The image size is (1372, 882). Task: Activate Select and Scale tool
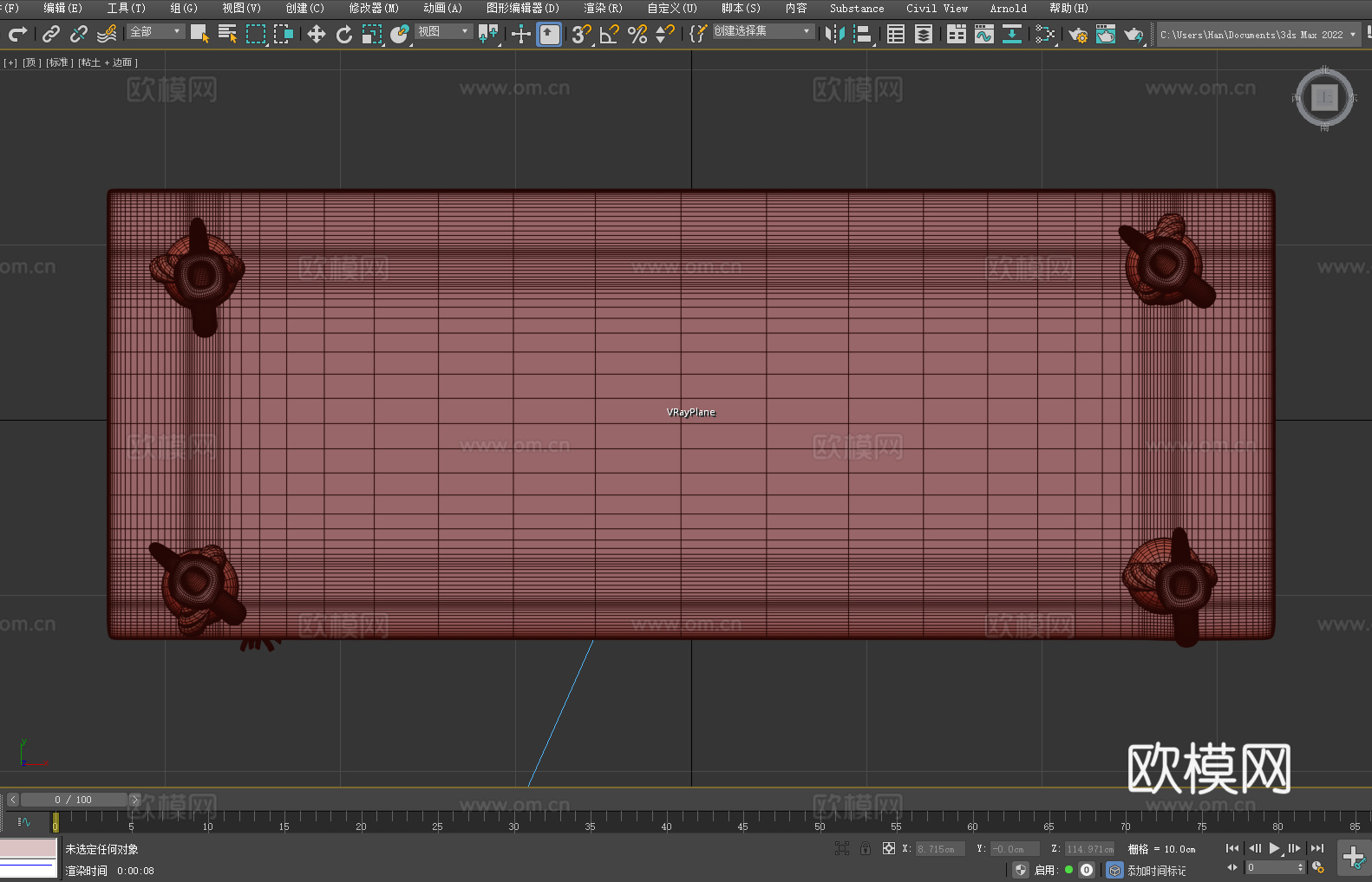(371, 34)
